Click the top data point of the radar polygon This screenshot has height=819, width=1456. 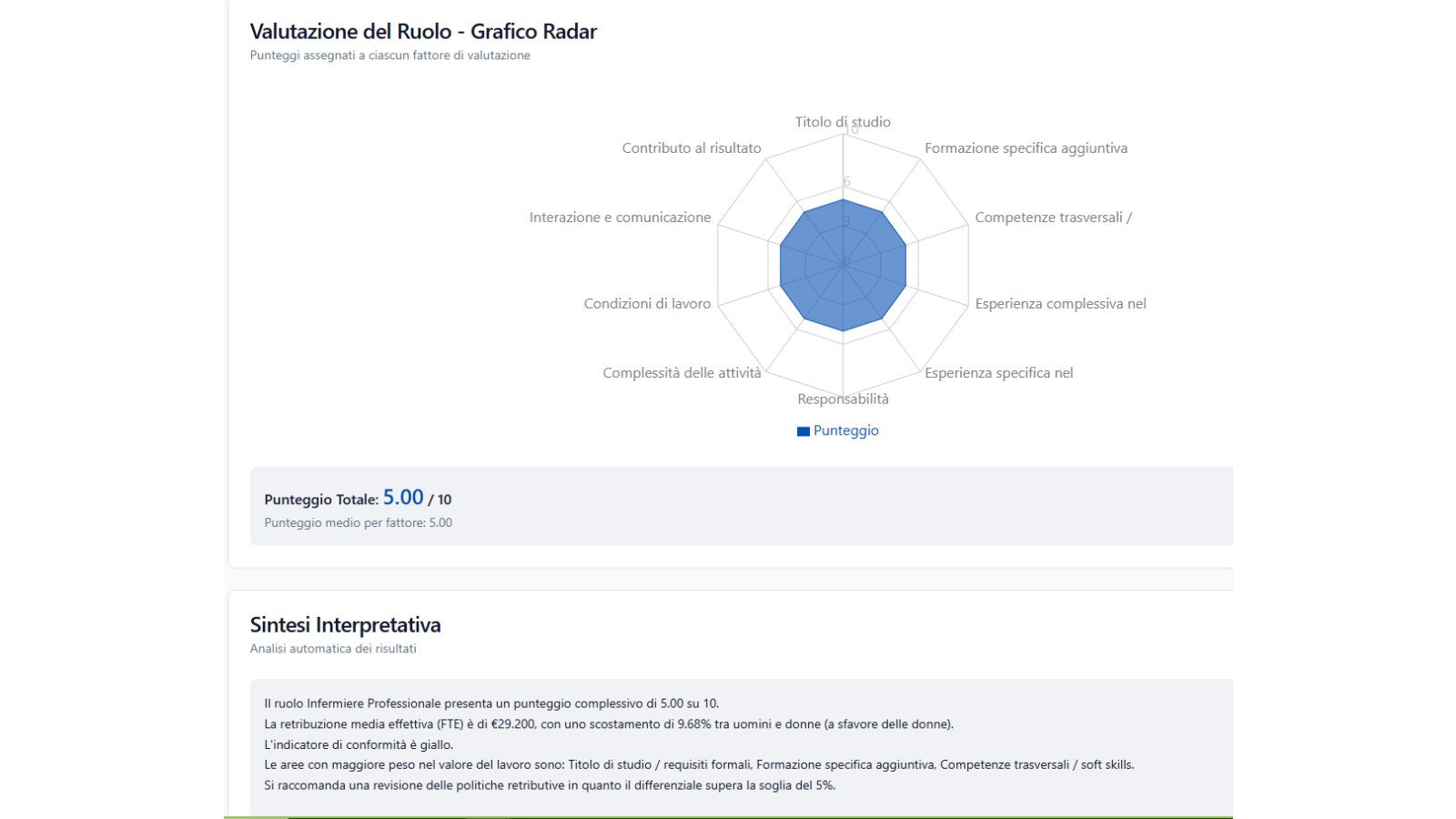click(x=843, y=199)
